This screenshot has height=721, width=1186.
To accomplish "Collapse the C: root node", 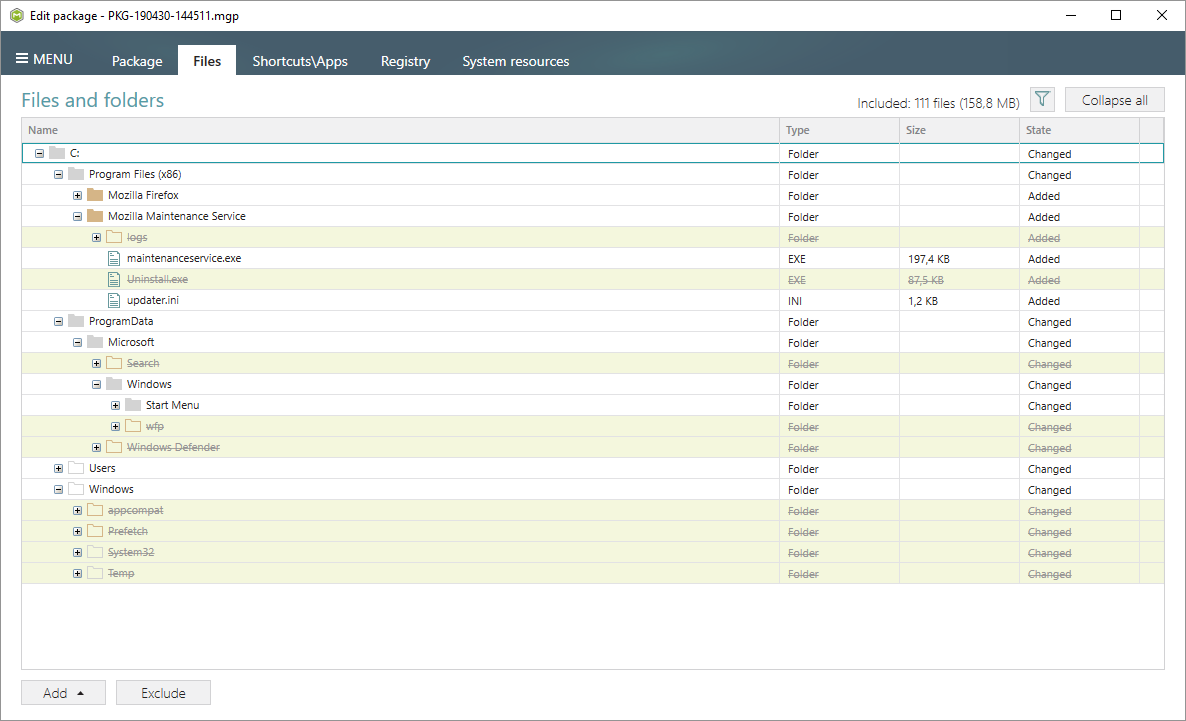I will (39, 153).
